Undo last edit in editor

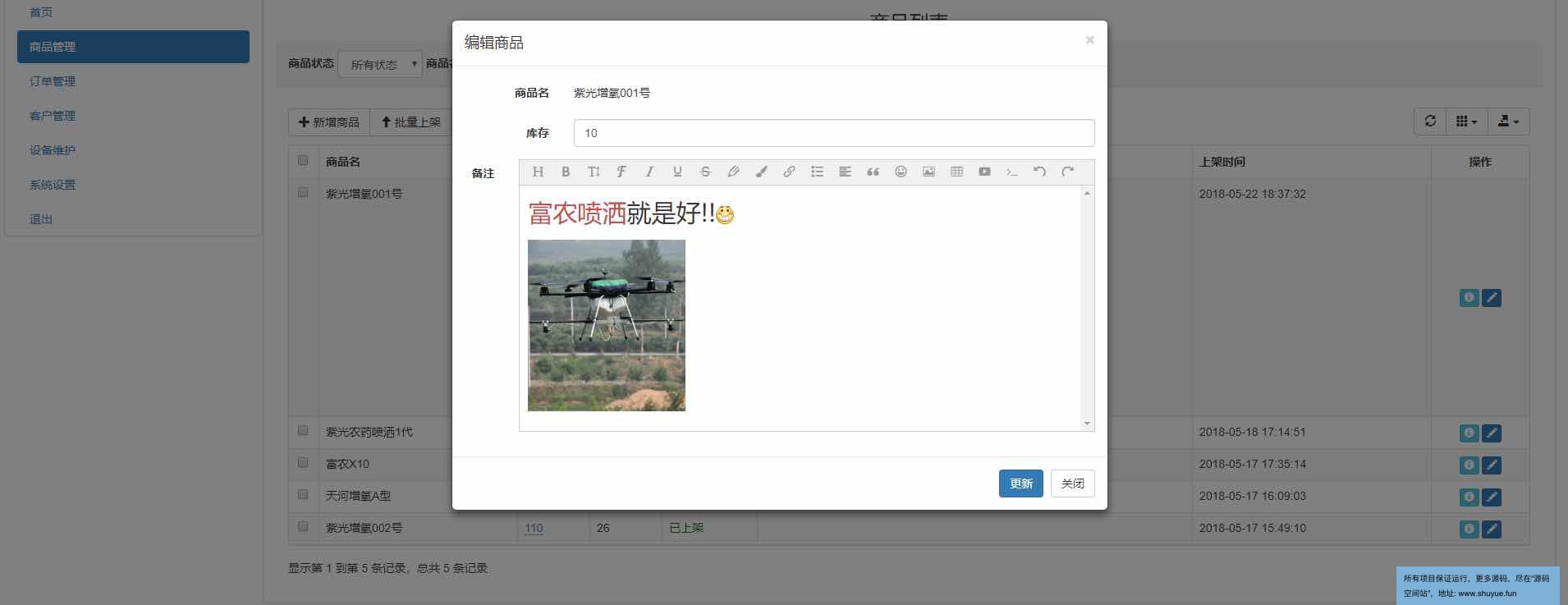(1039, 172)
